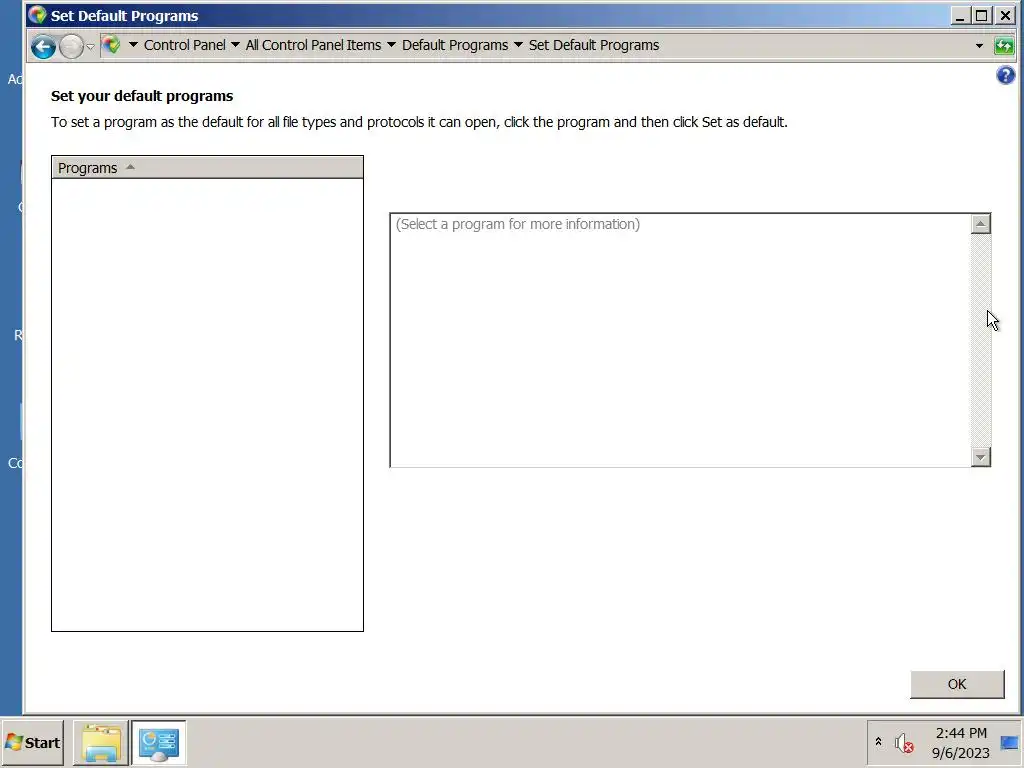Select the Control Panel taskbar button
Viewport: 1024px width, 768px height.
pos(159,743)
